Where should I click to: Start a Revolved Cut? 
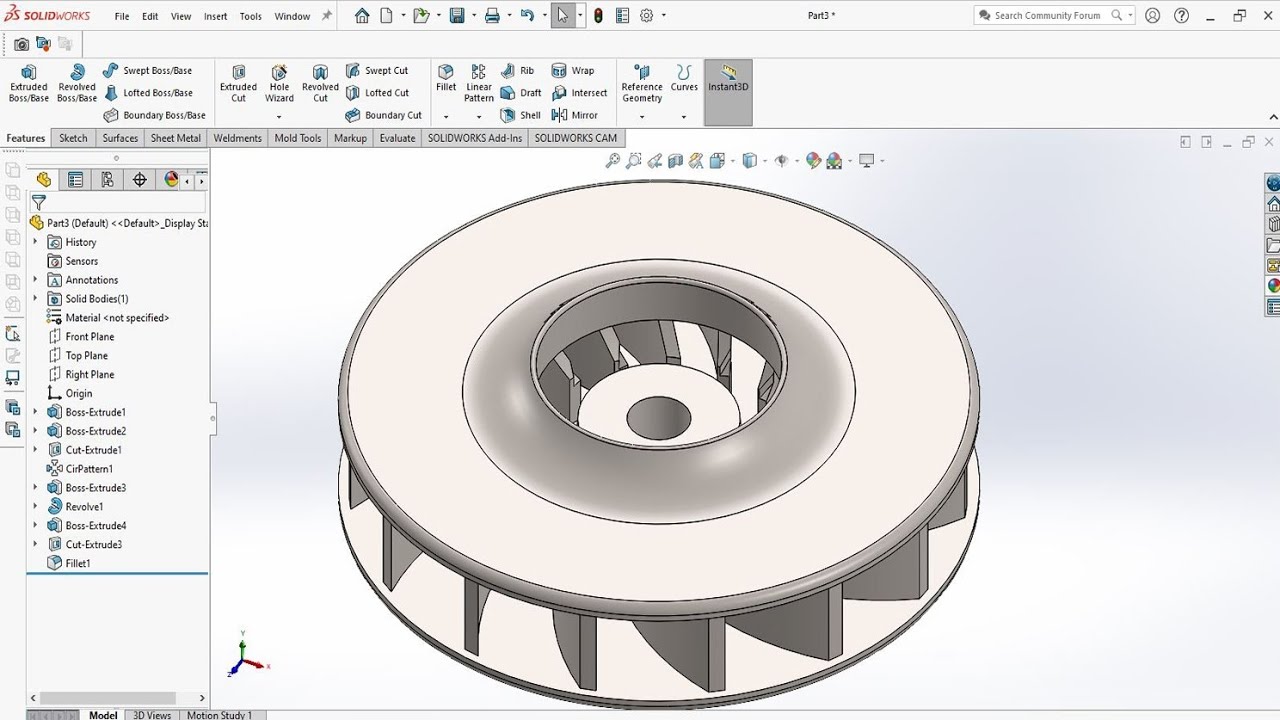(x=320, y=83)
